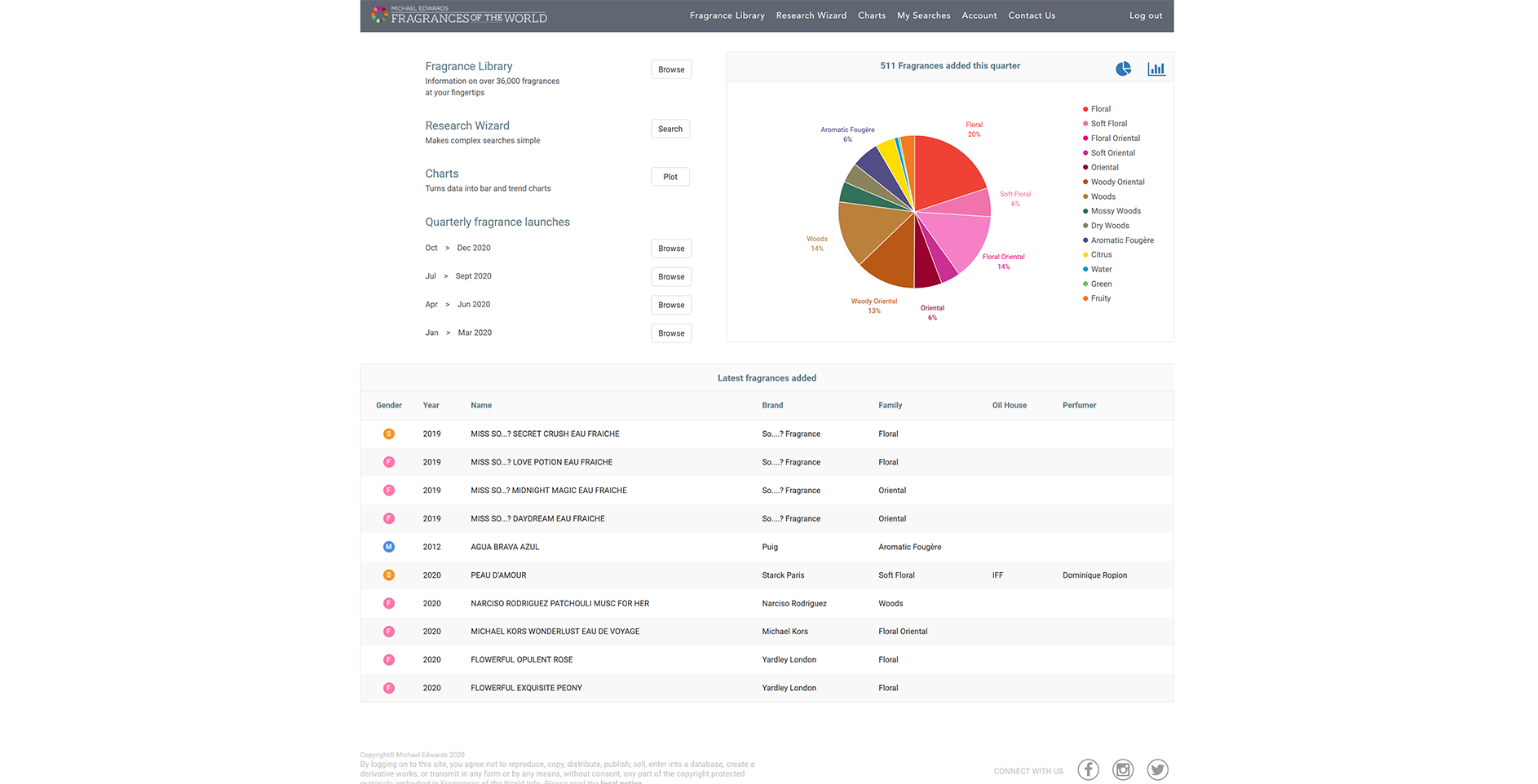Viewport: 1538px width, 784px height.
Task: Click the Fragrances of the World logo
Action: tap(459, 15)
